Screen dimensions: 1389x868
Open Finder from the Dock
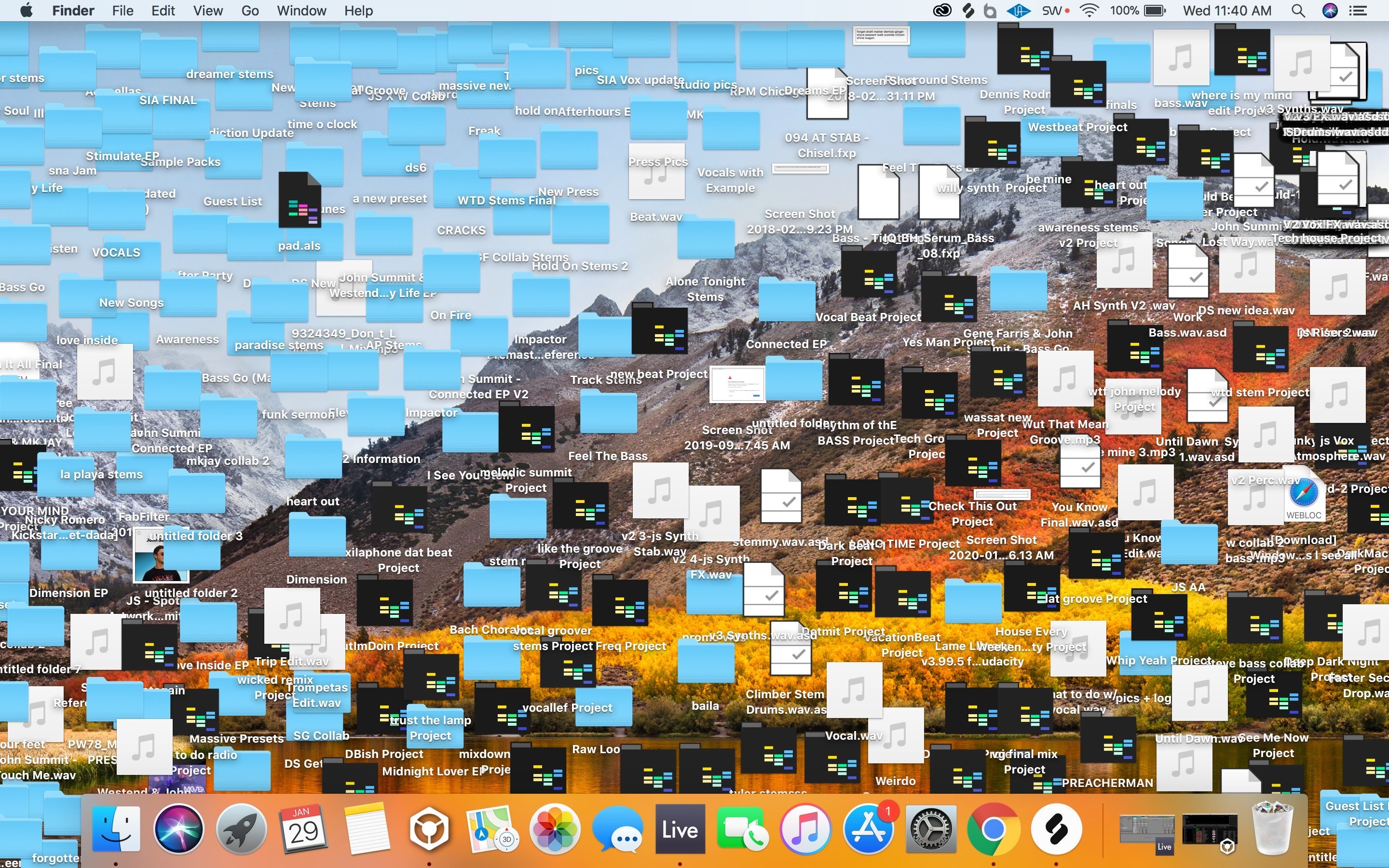(116, 829)
